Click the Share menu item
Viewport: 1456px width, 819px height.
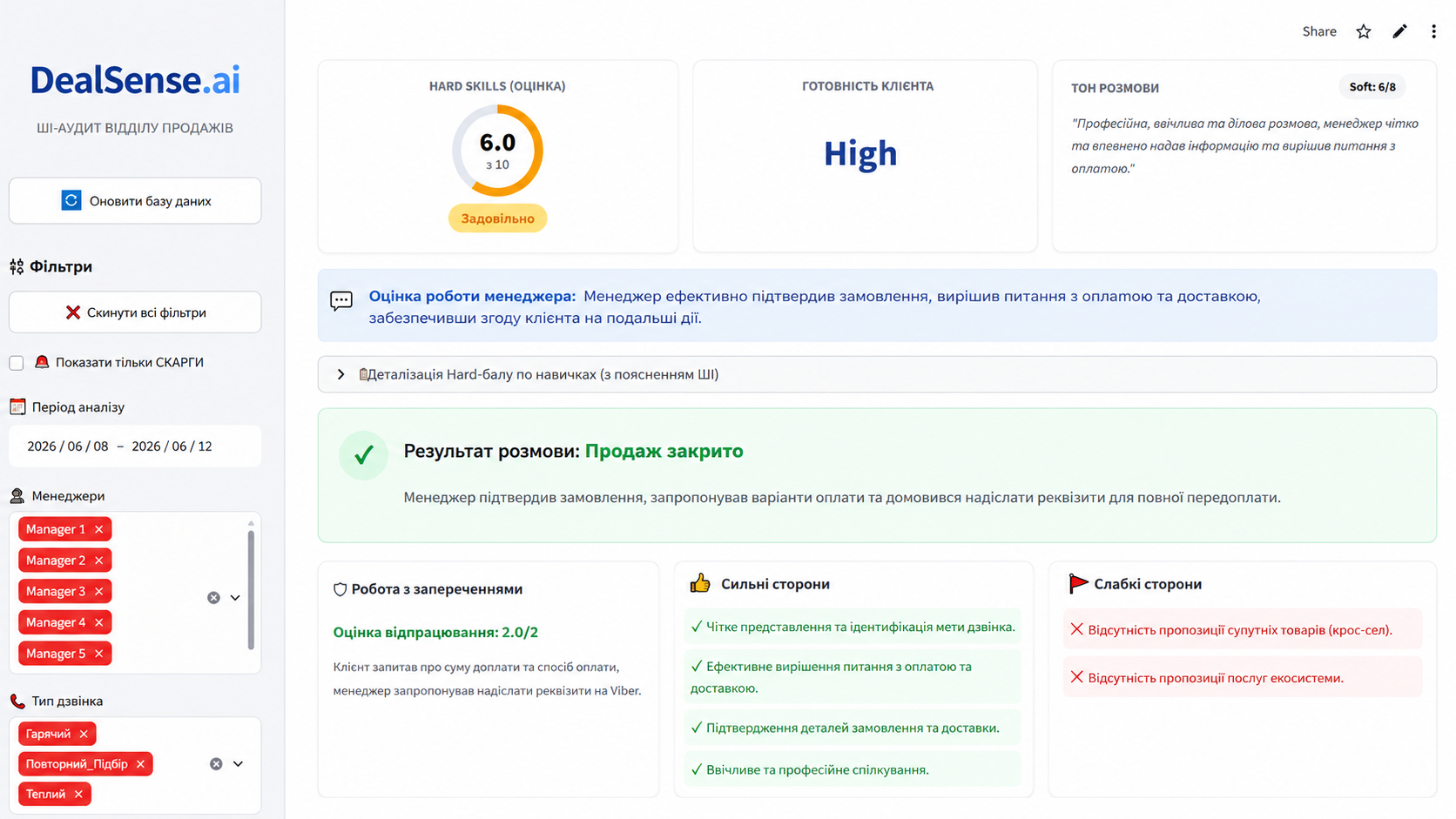(x=1319, y=31)
